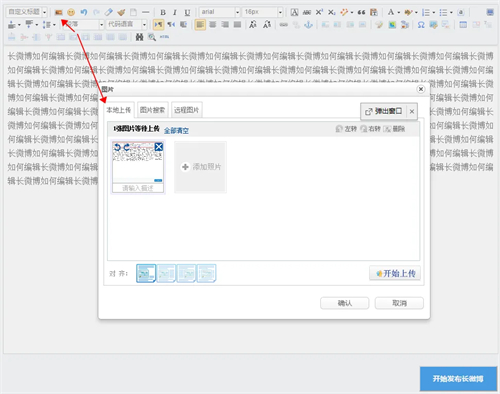Click the 取消 cancel button
The width and height of the screenshot is (500, 394).
(x=399, y=303)
